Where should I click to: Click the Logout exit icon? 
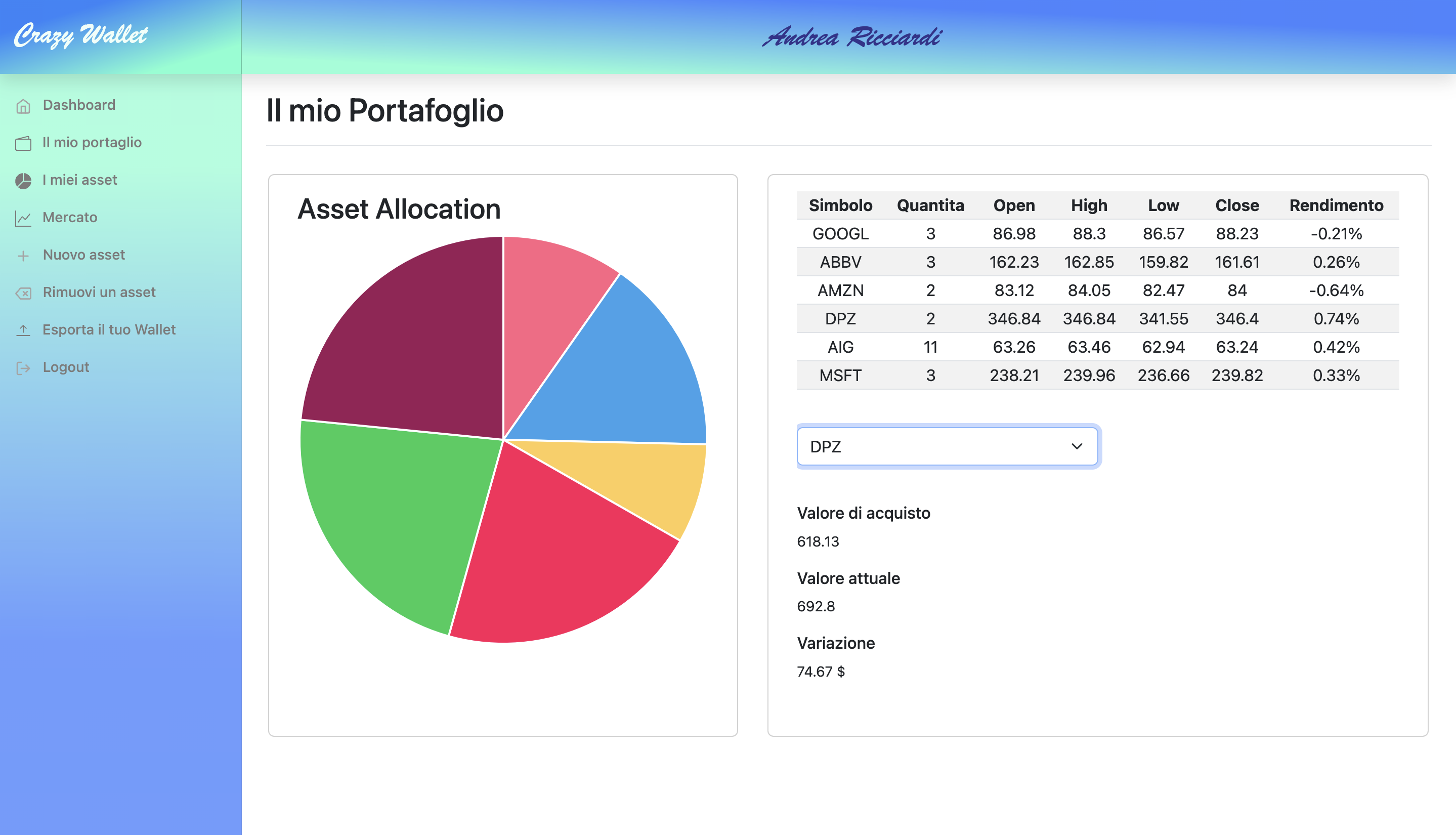23,367
